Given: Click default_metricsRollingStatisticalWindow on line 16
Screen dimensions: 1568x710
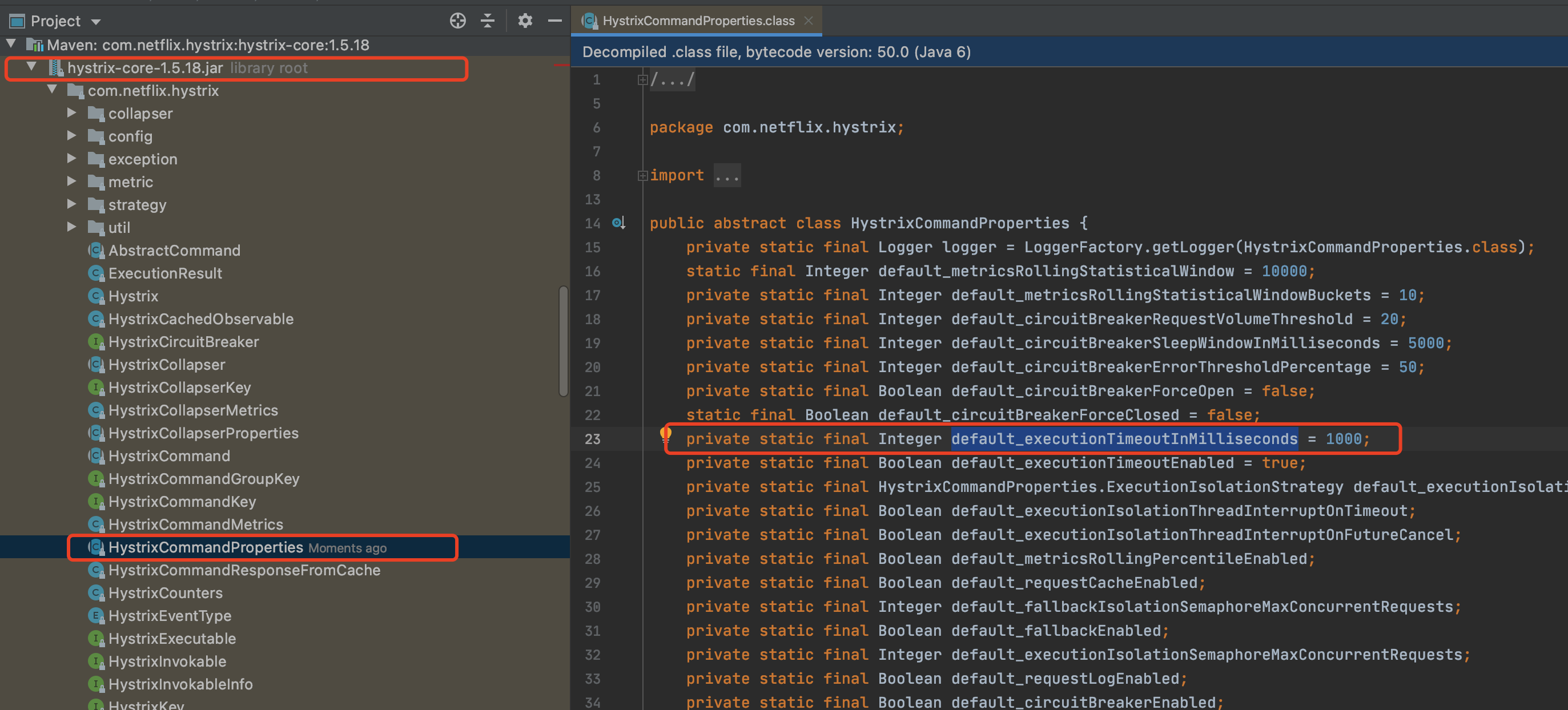Looking at the screenshot, I should pos(1055,271).
